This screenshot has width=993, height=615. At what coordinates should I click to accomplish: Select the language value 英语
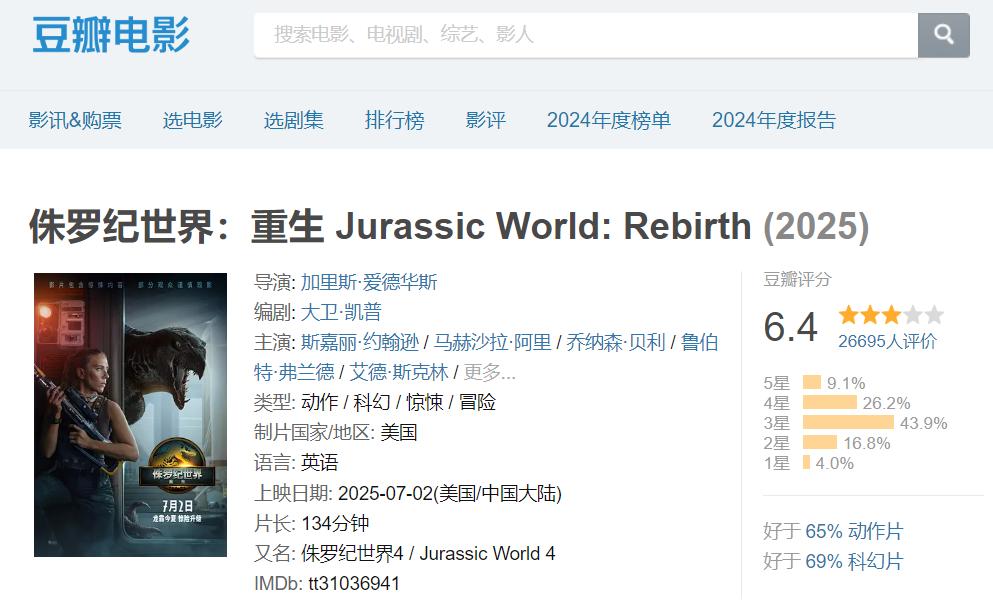[x=320, y=463]
